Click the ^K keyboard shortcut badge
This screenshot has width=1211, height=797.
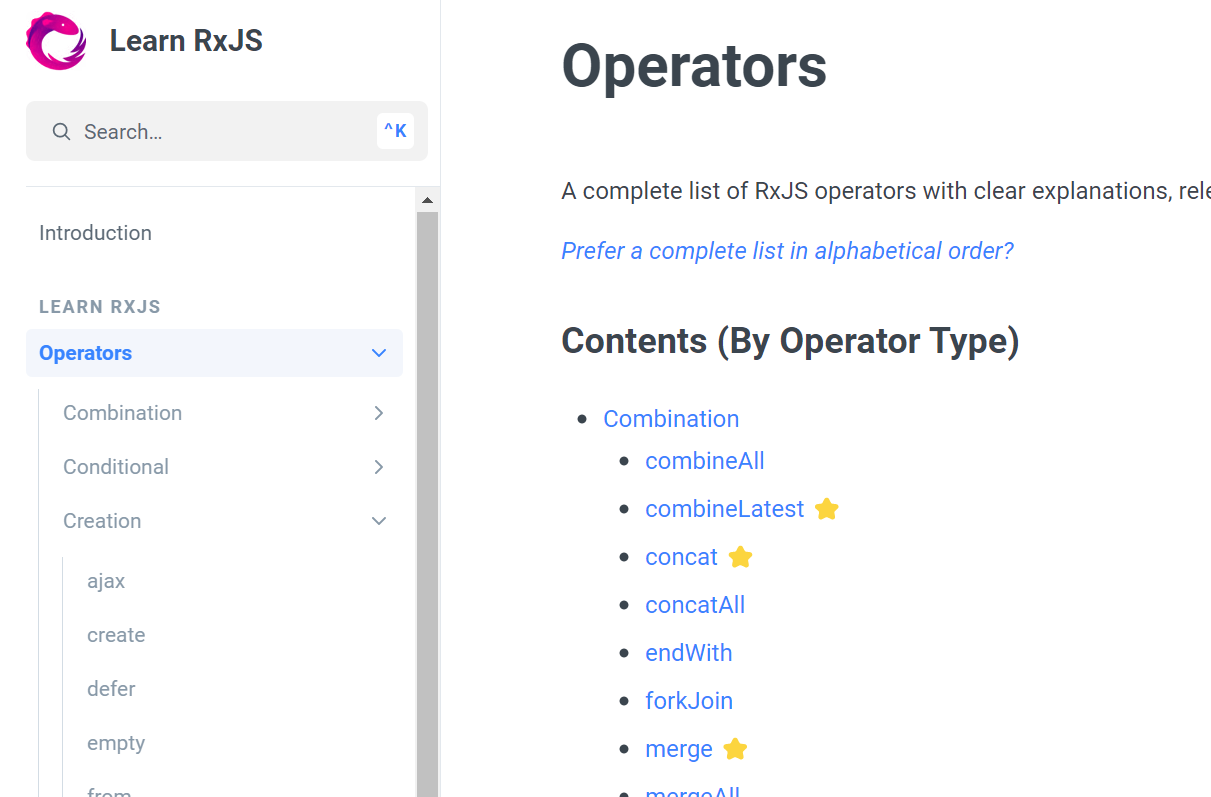click(395, 130)
